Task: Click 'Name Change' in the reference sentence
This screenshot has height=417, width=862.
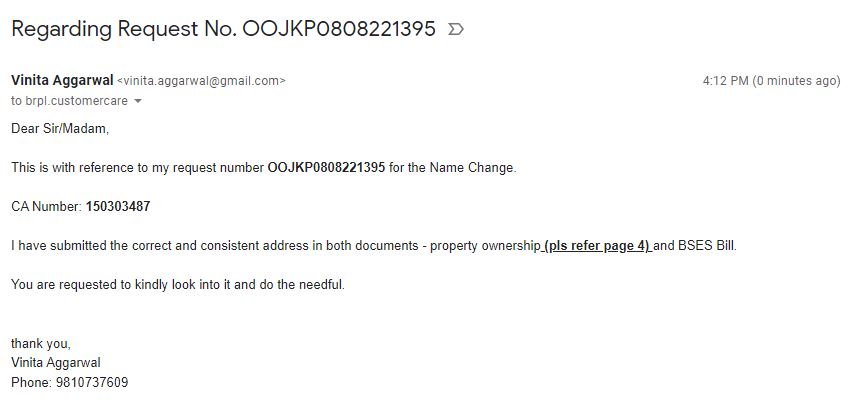Action: [x=472, y=168]
